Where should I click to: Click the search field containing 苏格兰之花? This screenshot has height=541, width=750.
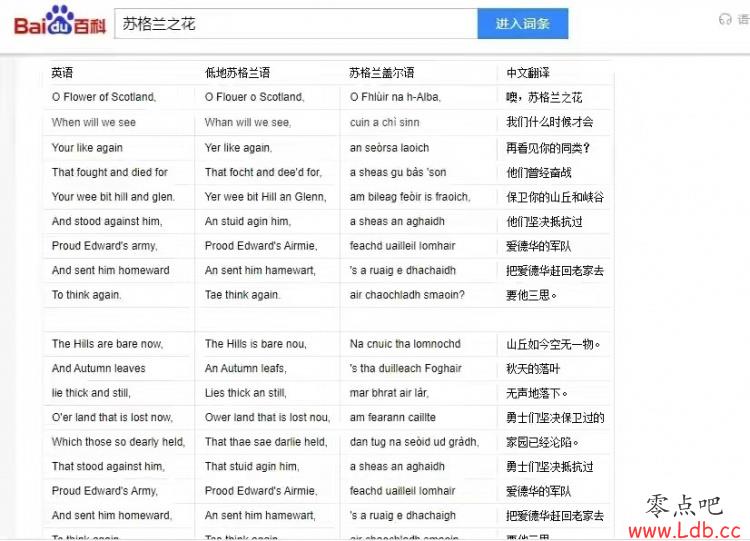296,23
